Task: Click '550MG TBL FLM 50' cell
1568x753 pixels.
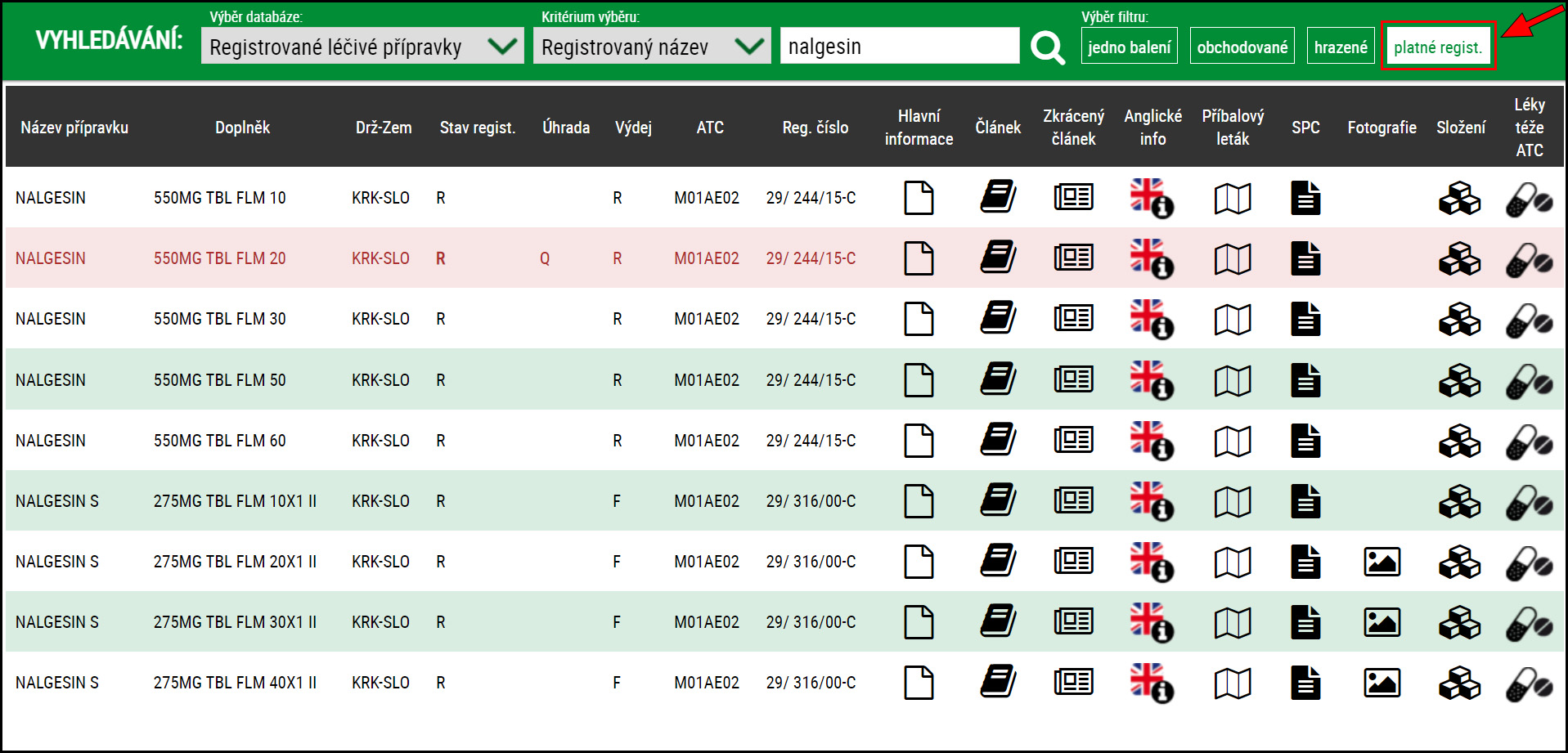Action: [220, 380]
